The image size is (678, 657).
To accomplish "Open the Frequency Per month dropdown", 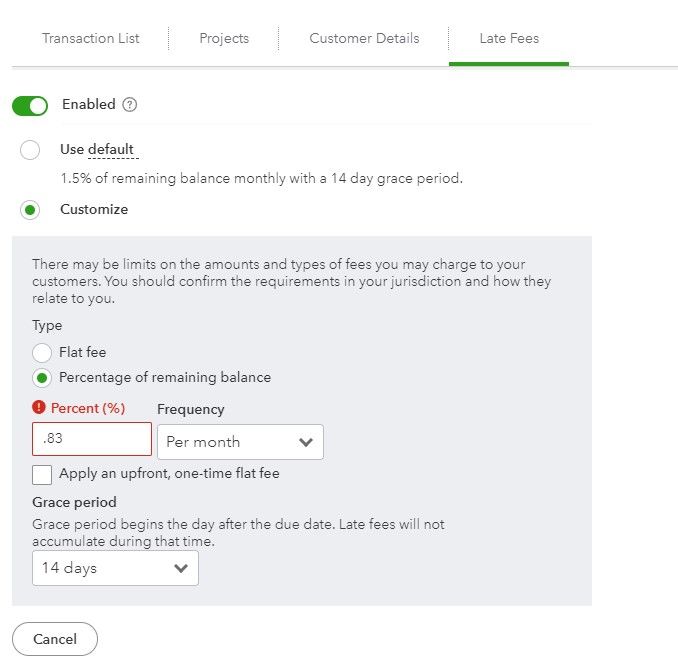I will point(240,441).
